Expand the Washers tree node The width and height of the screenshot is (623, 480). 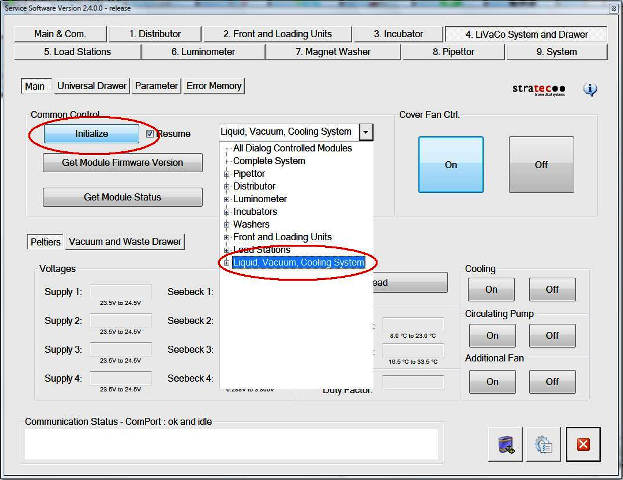click(x=226, y=225)
